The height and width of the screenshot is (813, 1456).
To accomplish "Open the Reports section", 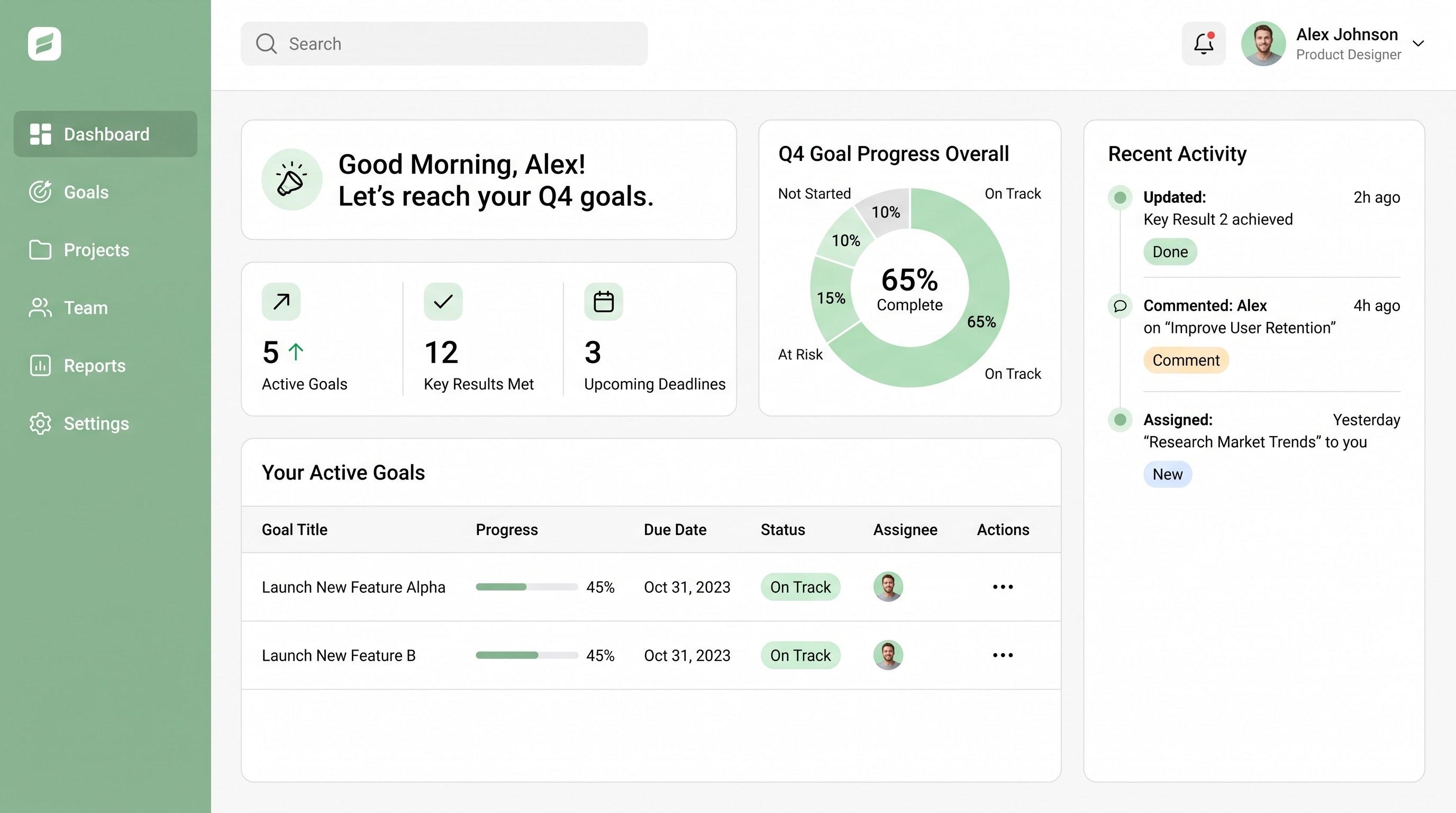I will coord(77,365).
